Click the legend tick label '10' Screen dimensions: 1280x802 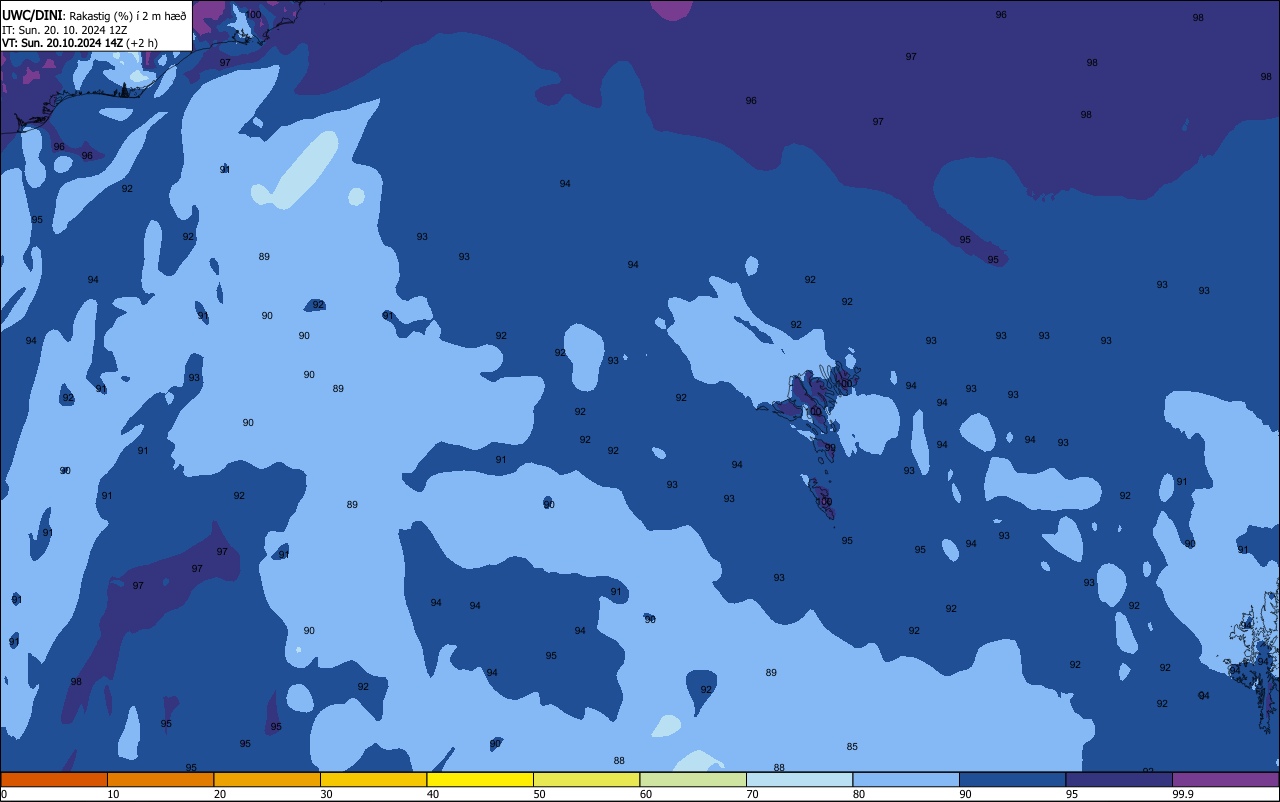point(113,794)
